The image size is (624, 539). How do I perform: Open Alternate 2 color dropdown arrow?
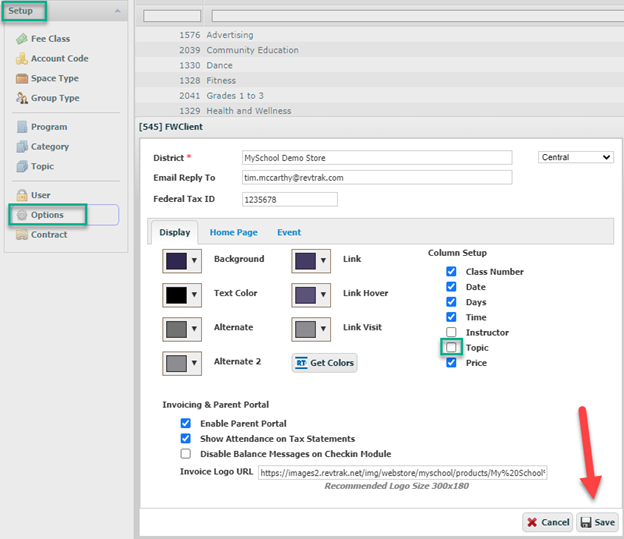[x=194, y=363]
